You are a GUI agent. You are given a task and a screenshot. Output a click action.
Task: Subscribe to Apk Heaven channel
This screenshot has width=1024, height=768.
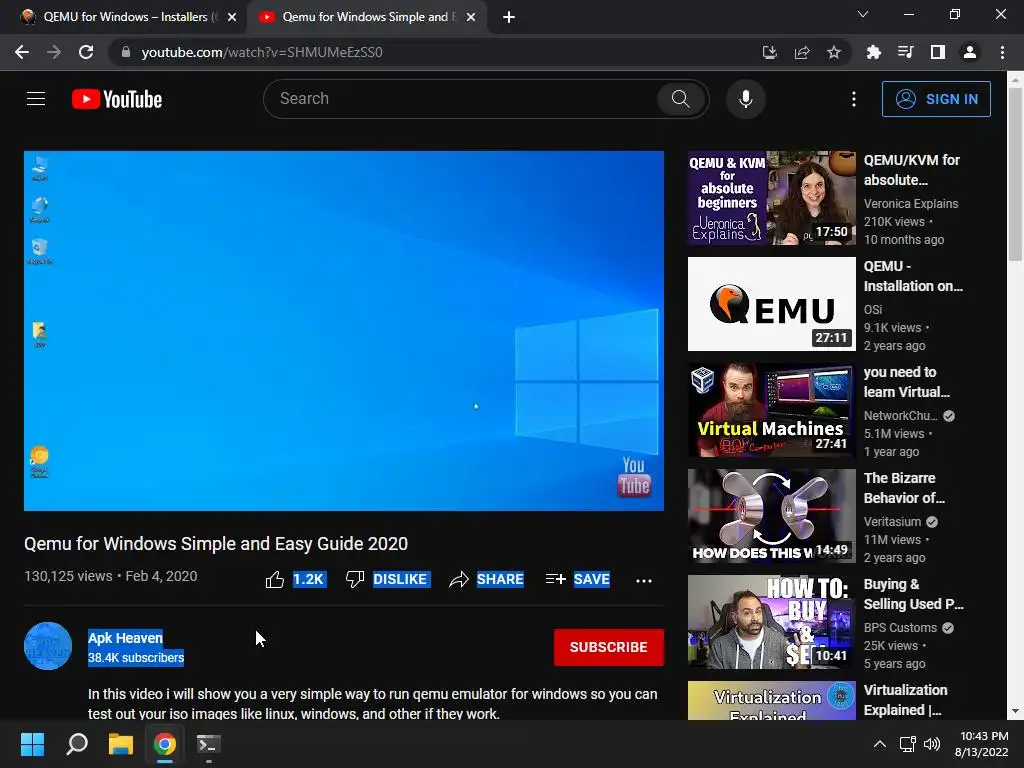coord(609,647)
